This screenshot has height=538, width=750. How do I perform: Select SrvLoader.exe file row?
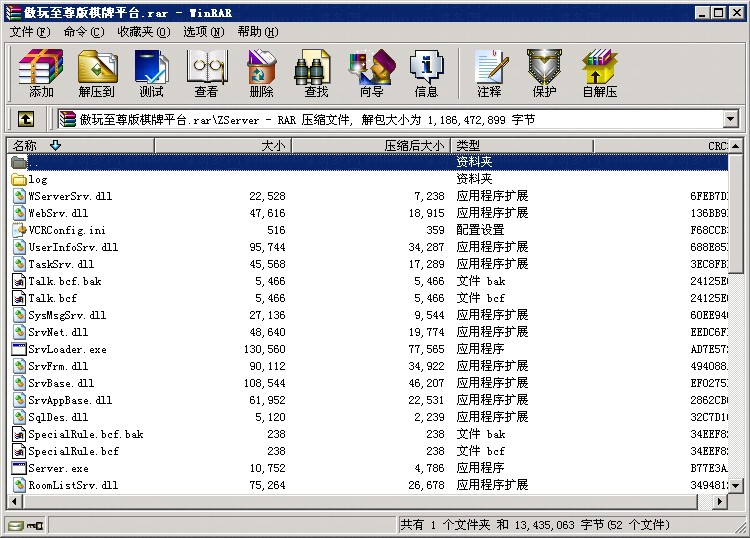(x=67, y=350)
